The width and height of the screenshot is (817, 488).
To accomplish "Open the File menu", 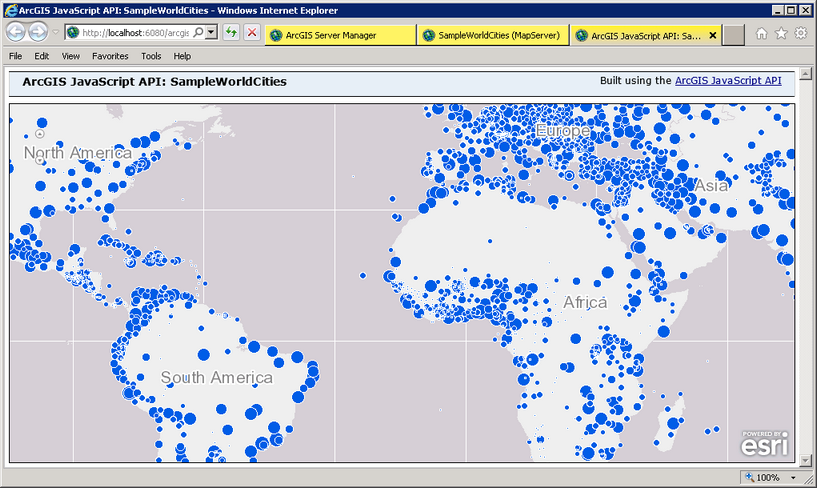I will coord(16,56).
